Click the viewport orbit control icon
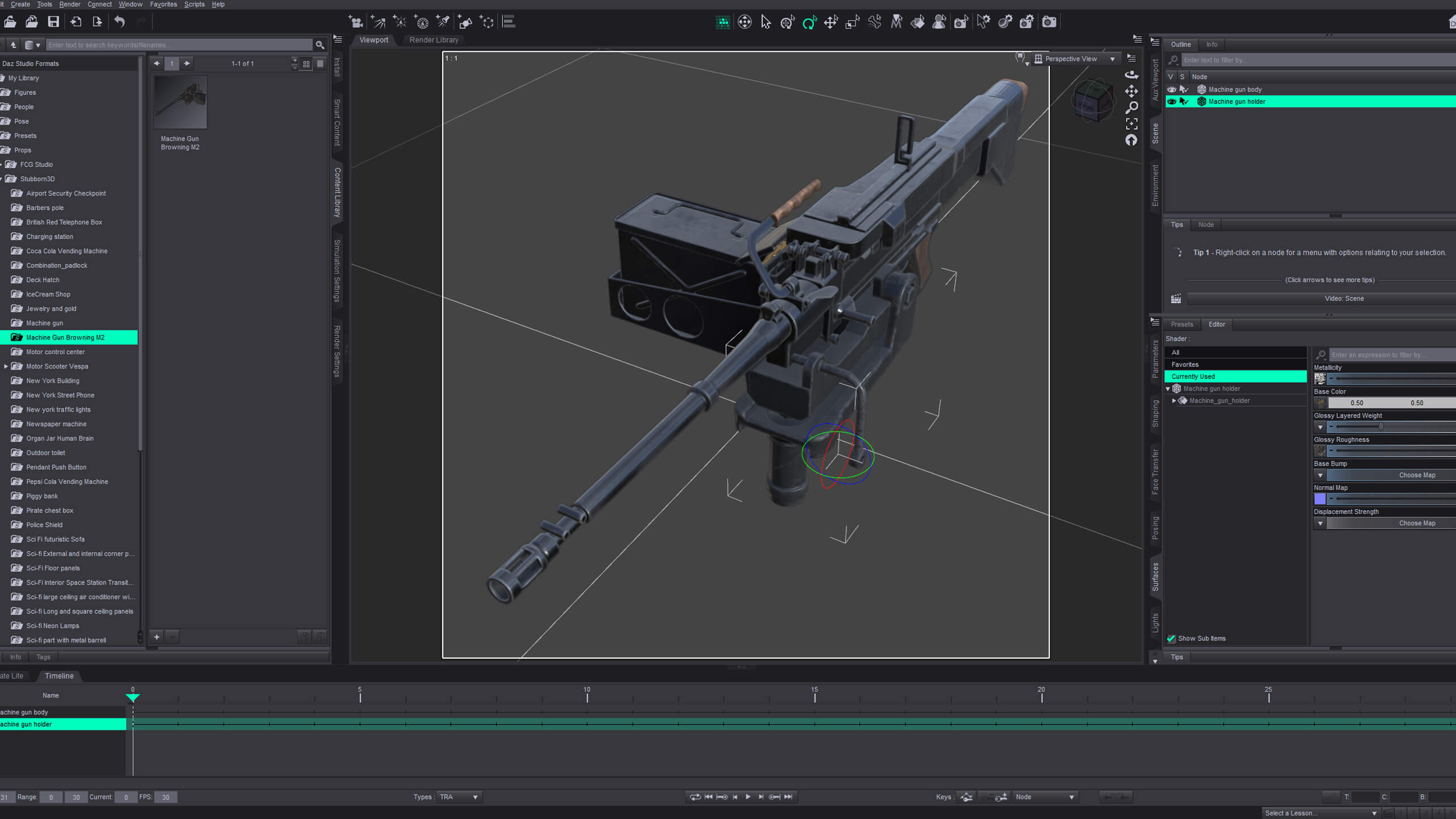 click(1131, 75)
